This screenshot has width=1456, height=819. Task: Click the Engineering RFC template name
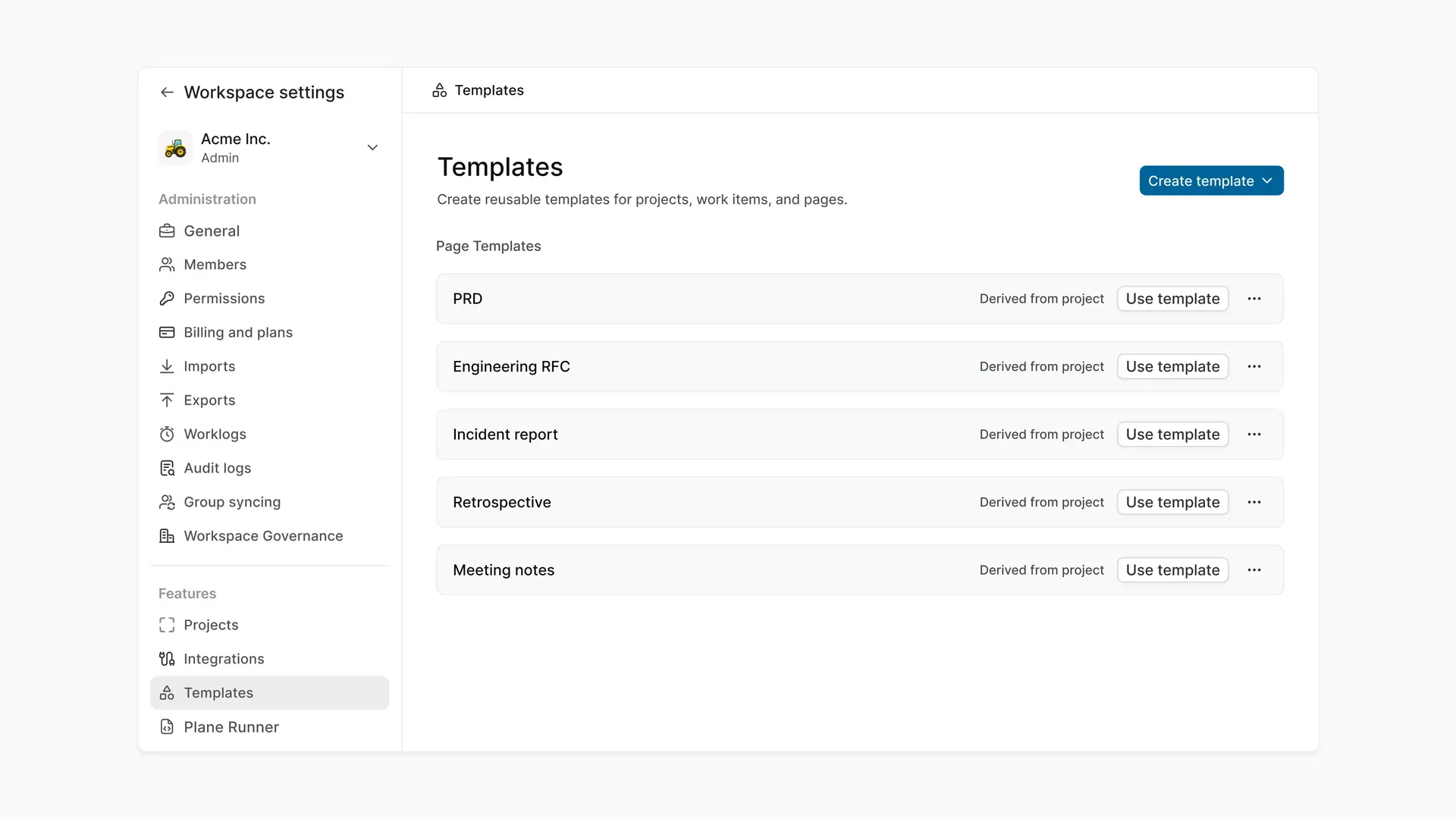[511, 366]
